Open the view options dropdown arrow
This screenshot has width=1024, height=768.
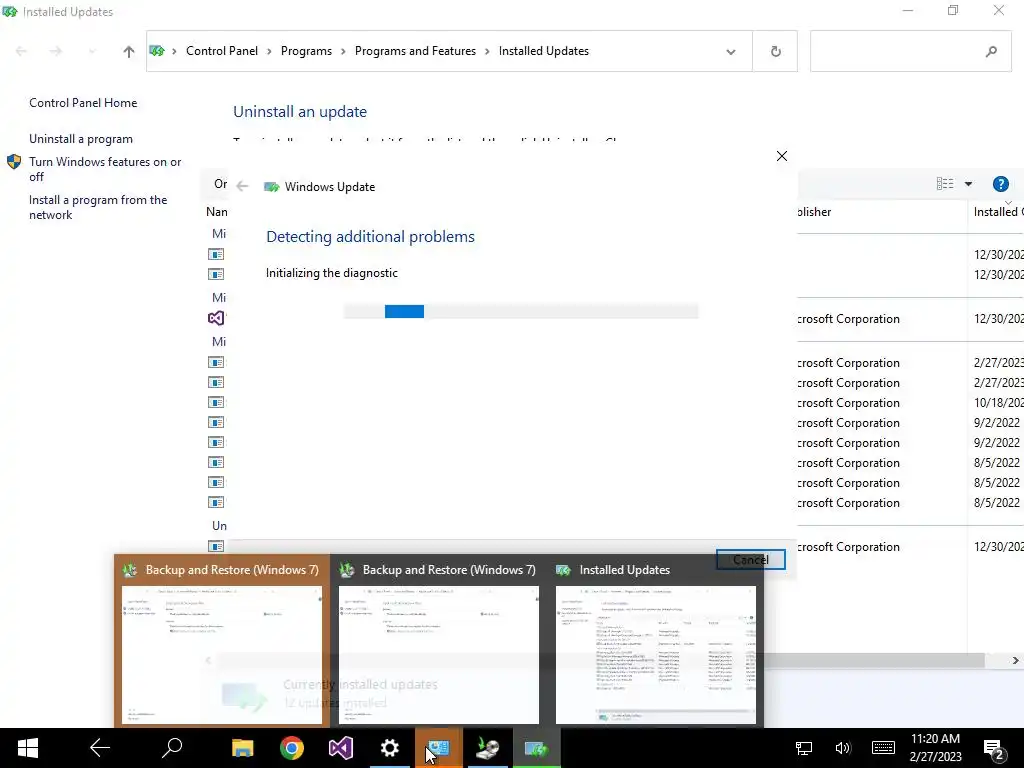pyautogui.click(x=968, y=184)
